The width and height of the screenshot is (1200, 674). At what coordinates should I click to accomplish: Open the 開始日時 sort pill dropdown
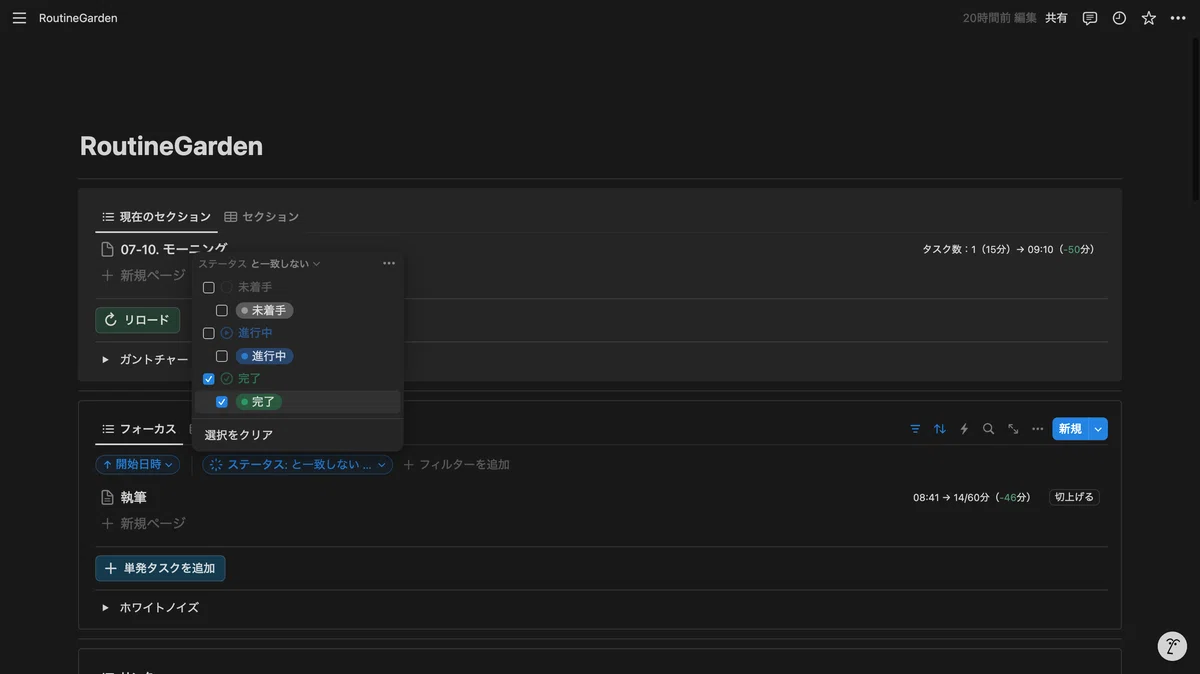tap(138, 464)
